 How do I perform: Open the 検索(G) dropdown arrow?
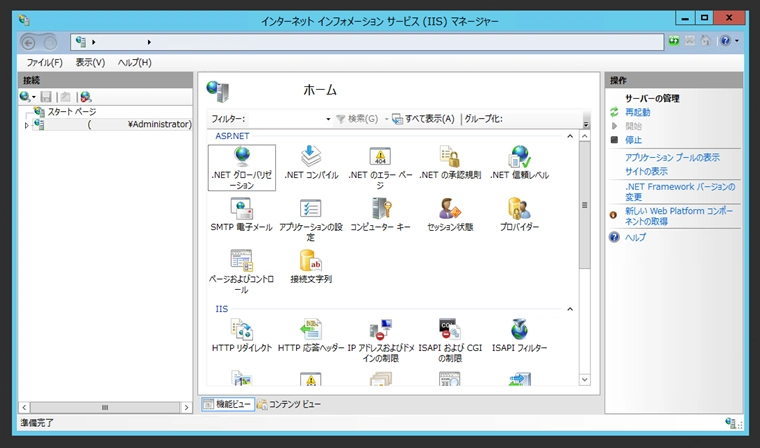pos(386,119)
